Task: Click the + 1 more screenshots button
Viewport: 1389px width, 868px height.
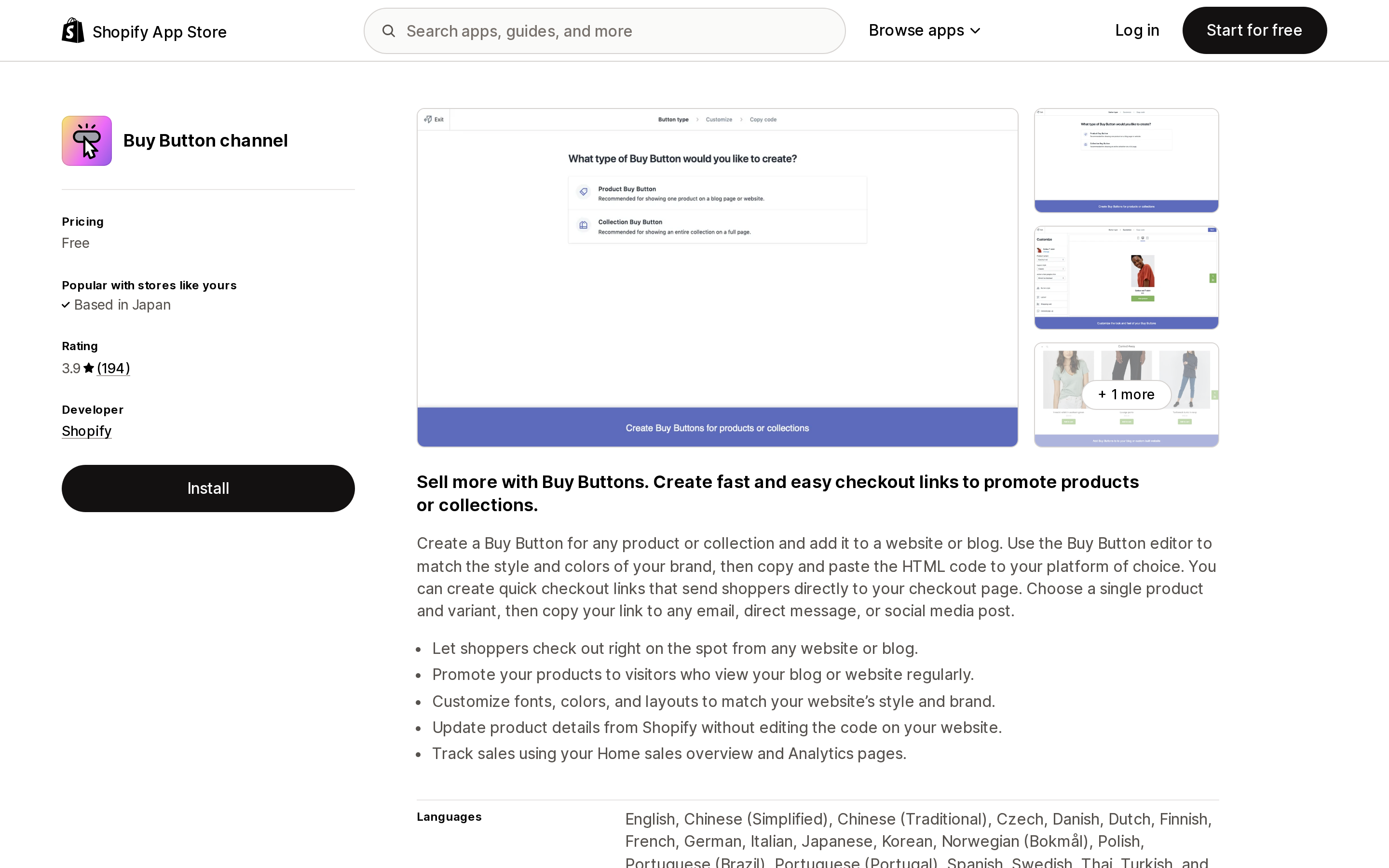Action: point(1126,394)
